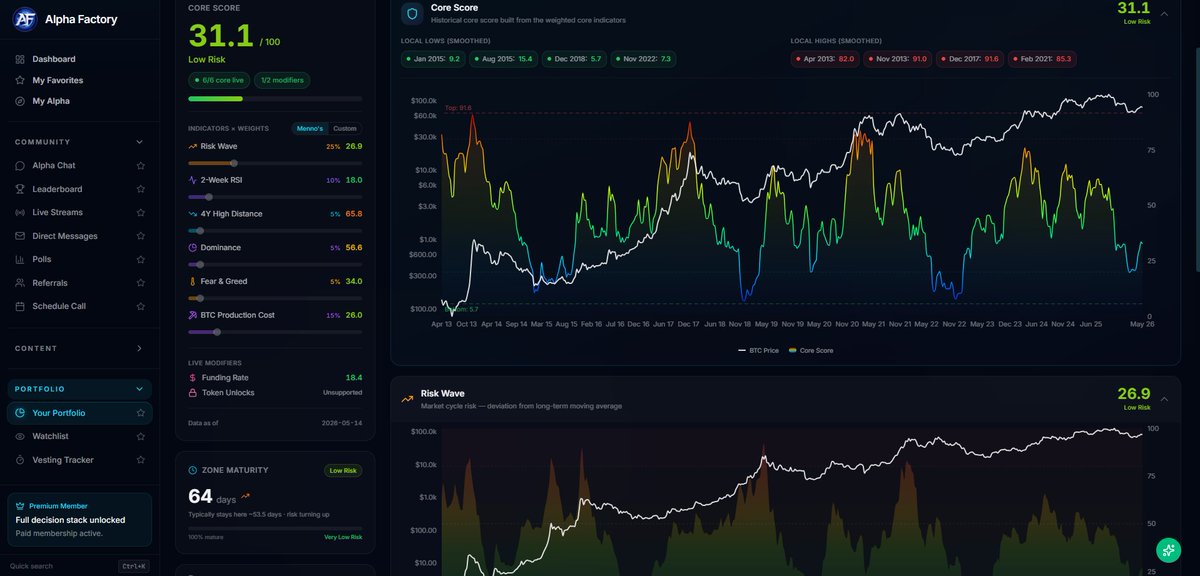Screen dimensions: 1200x576
Task: Favorite Alpha Chat with its star
Action: (x=140, y=166)
